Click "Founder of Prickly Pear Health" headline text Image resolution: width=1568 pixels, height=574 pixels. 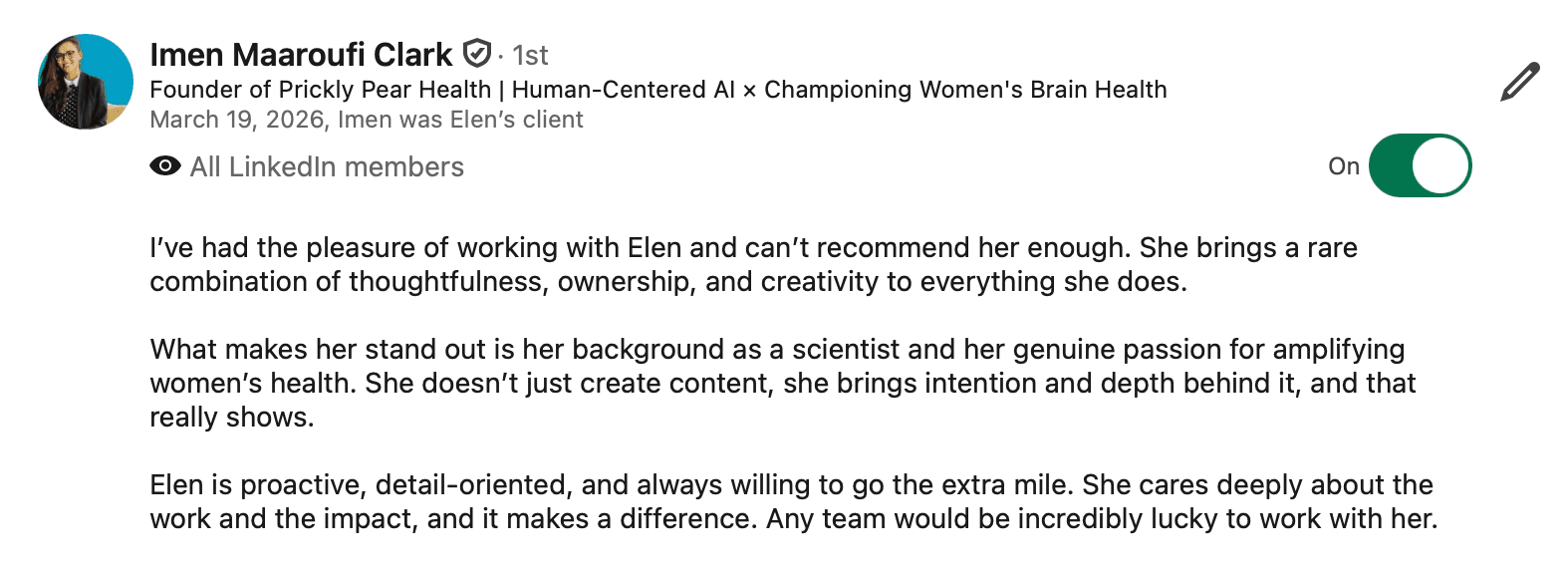pyautogui.click(x=320, y=90)
